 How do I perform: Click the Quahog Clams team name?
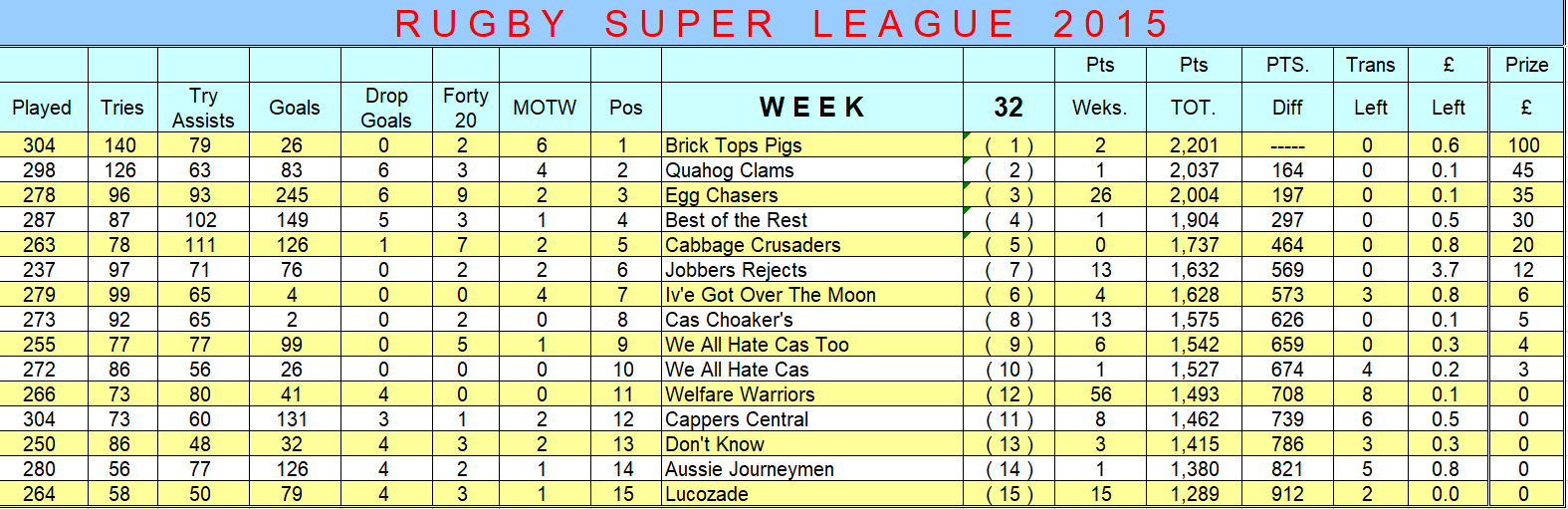tap(730, 170)
